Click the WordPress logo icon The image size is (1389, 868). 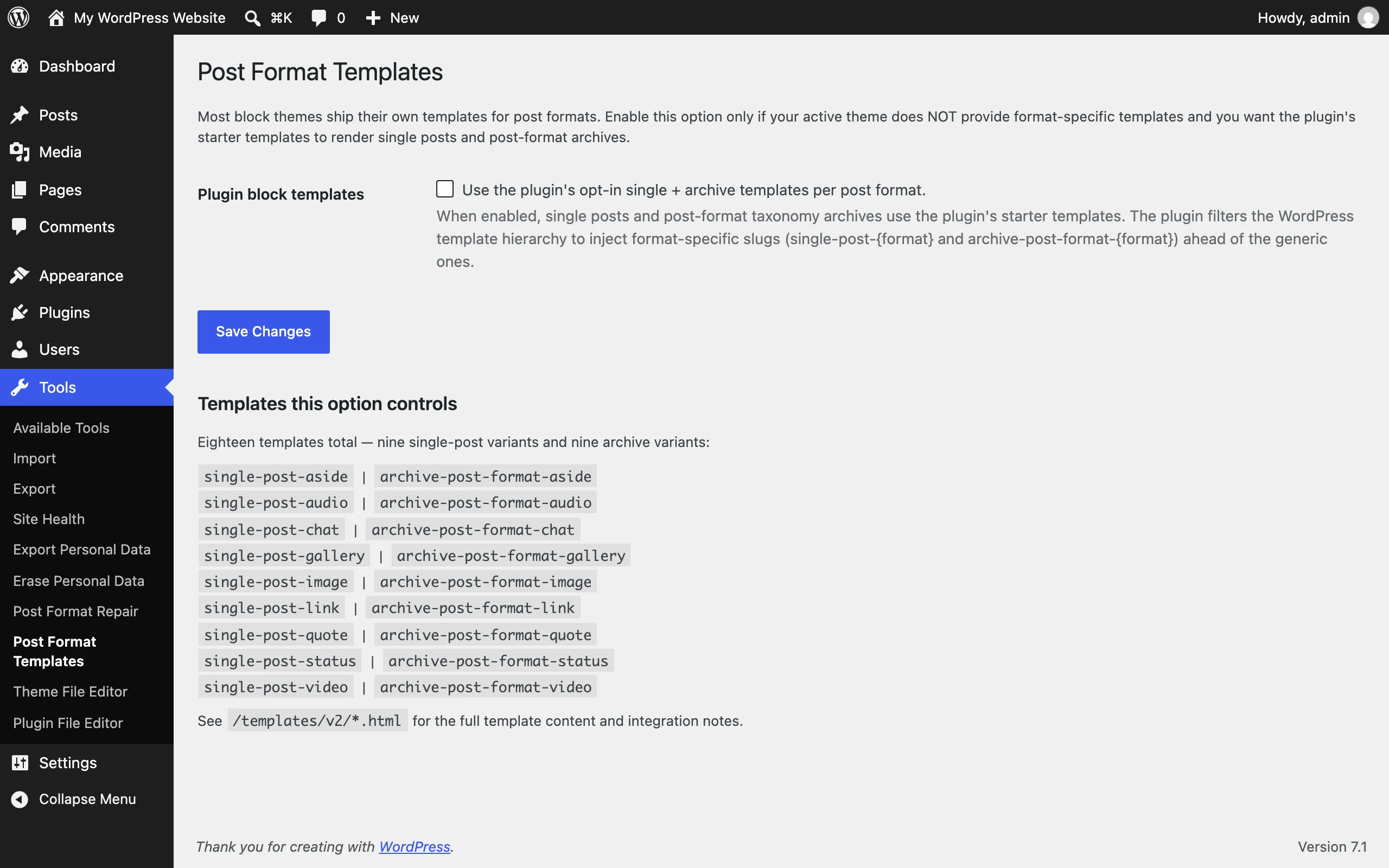click(18, 17)
